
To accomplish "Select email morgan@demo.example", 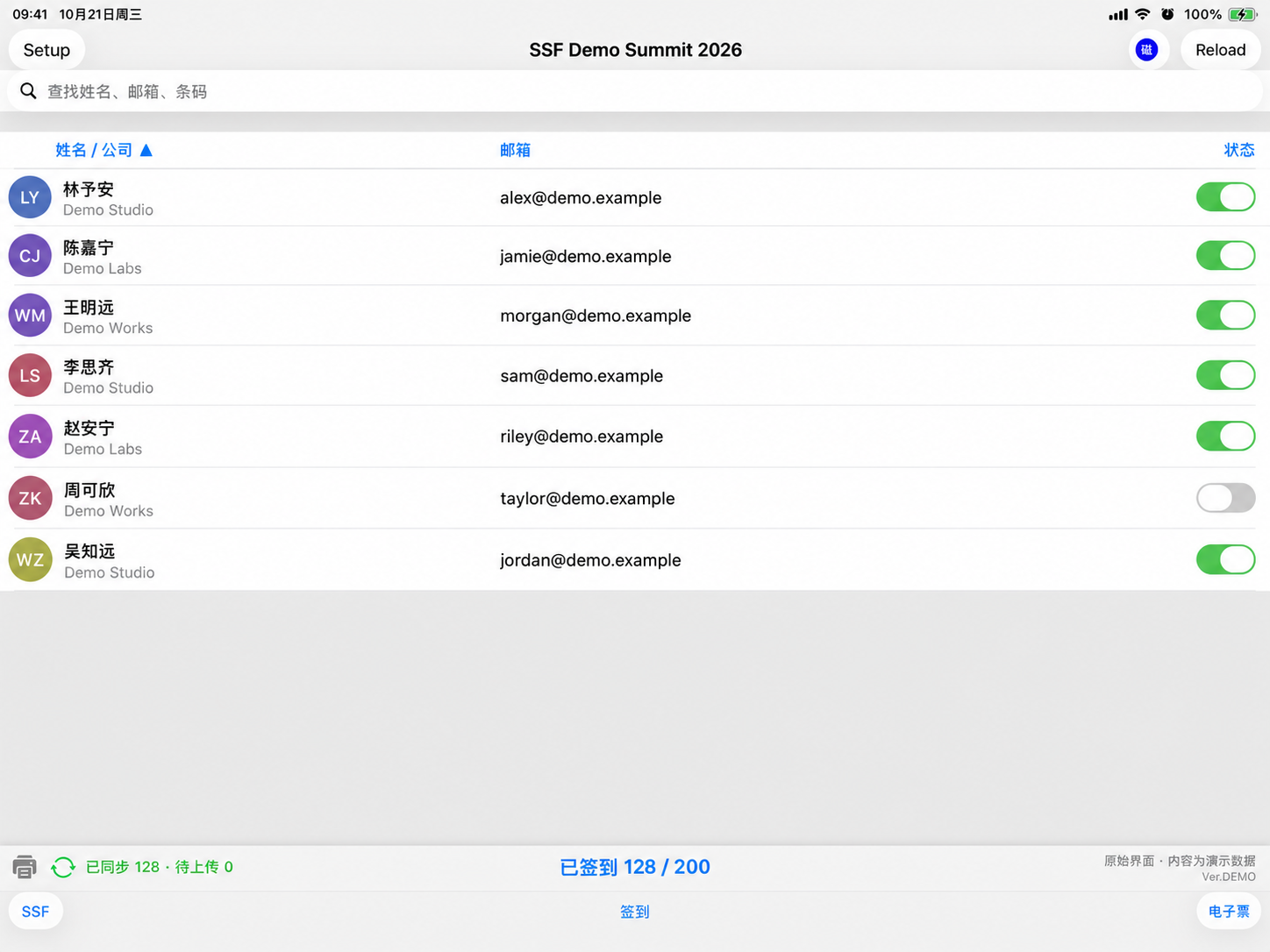I will tap(596, 316).
